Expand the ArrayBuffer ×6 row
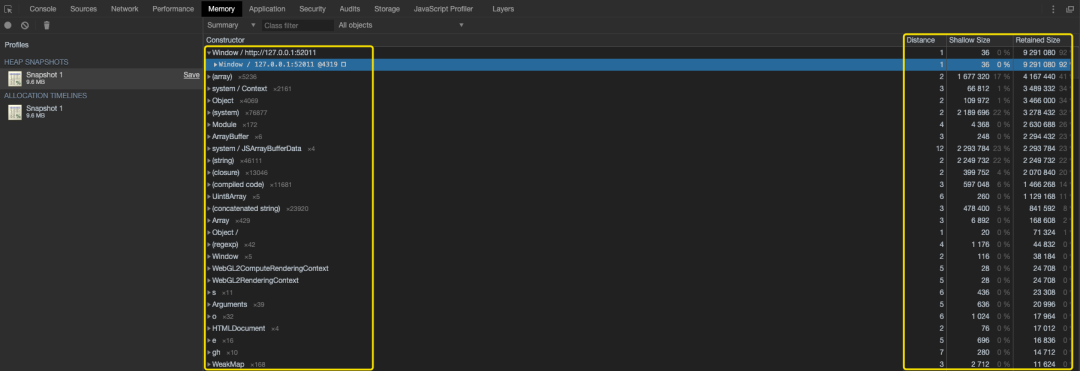This screenshot has width=1080, height=371. pyautogui.click(x=209, y=136)
